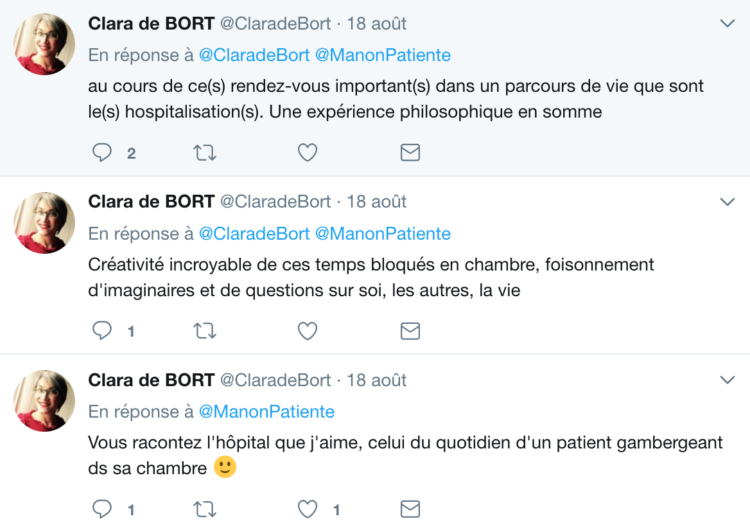The width and height of the screenshot is (750, 532).
Task: Like the tweet ending 'philosophique en somme'
Action: pos(308,153)
